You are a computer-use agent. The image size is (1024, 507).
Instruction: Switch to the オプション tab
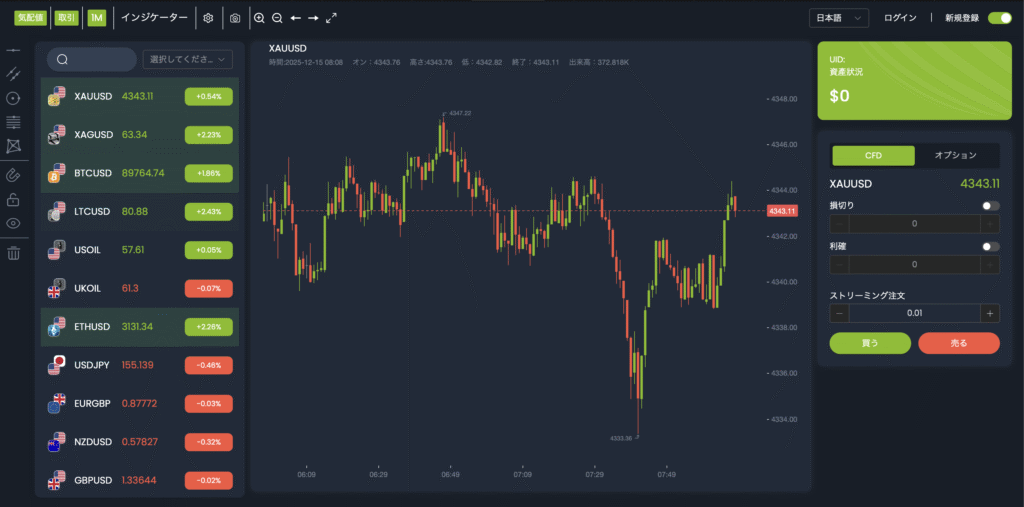(955, 155)
